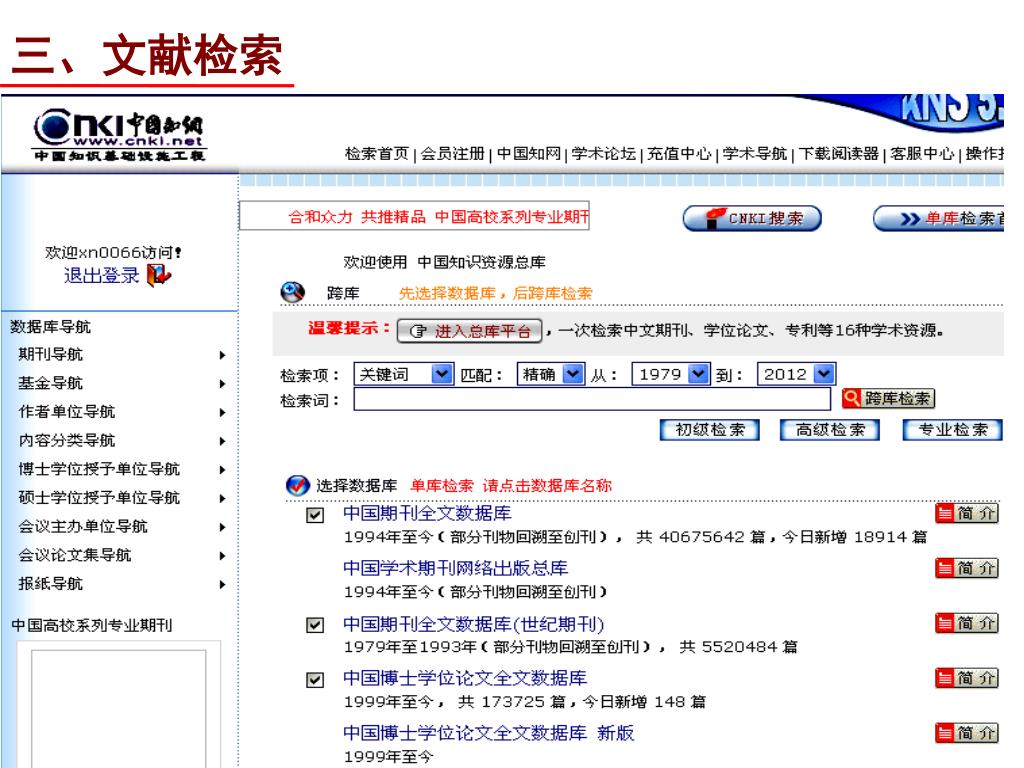Toggle checkbox for 中国期刊全文数据库(世纪期刊)
The width and height of the screenshot is (1024, 768).
pyautogui.click(x=315, y=625)
